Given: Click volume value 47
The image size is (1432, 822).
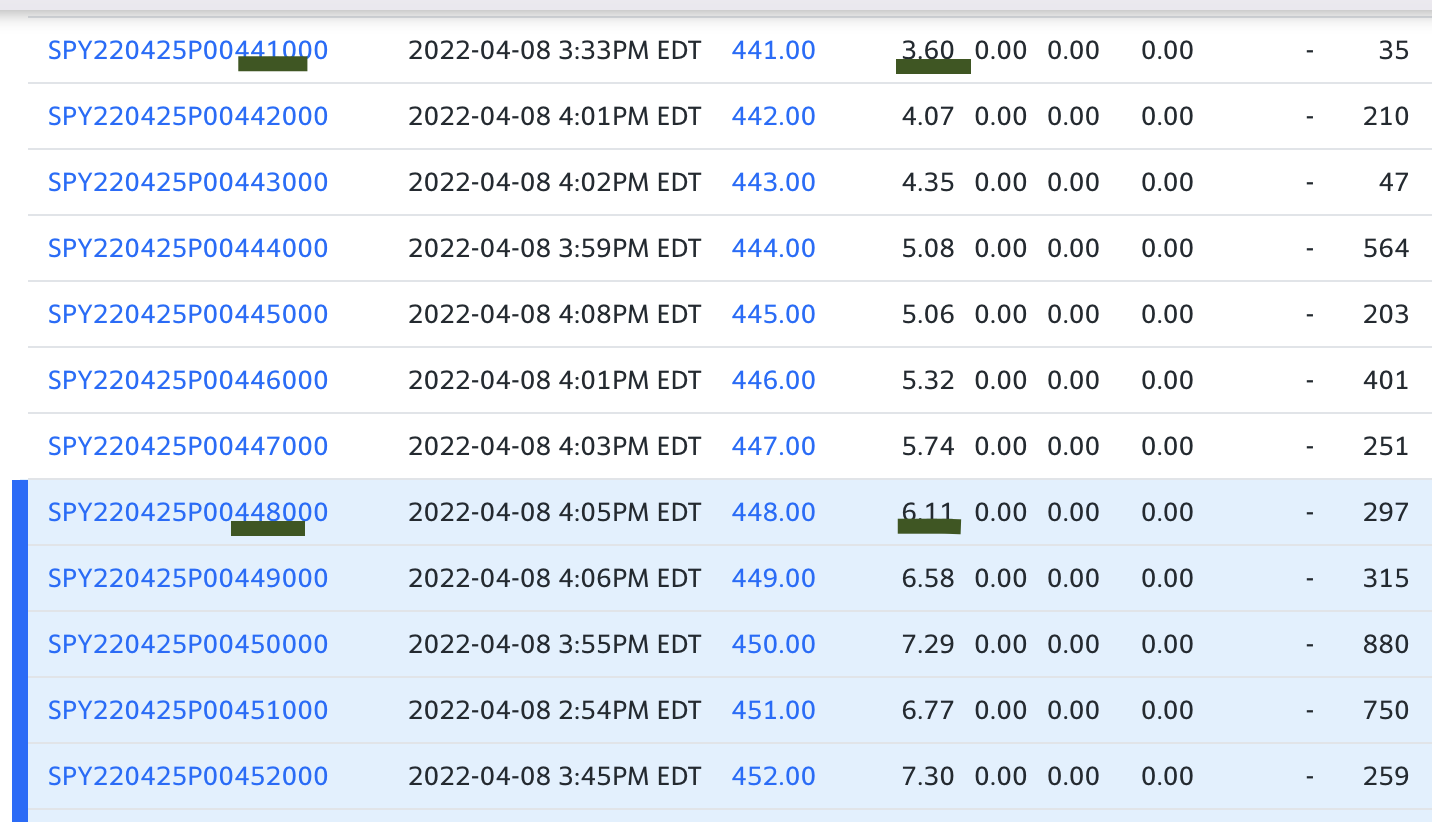Looking at the screenshot, I should (1393, 182).
